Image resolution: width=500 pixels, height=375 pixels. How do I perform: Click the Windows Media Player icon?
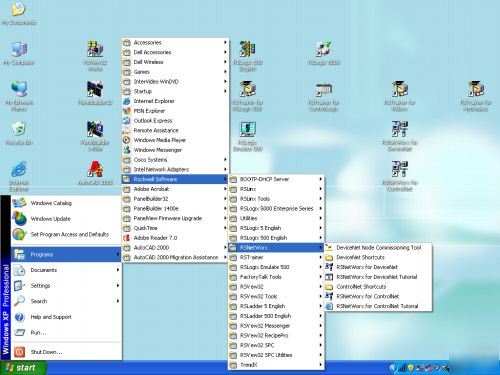[x=126, y=140]
